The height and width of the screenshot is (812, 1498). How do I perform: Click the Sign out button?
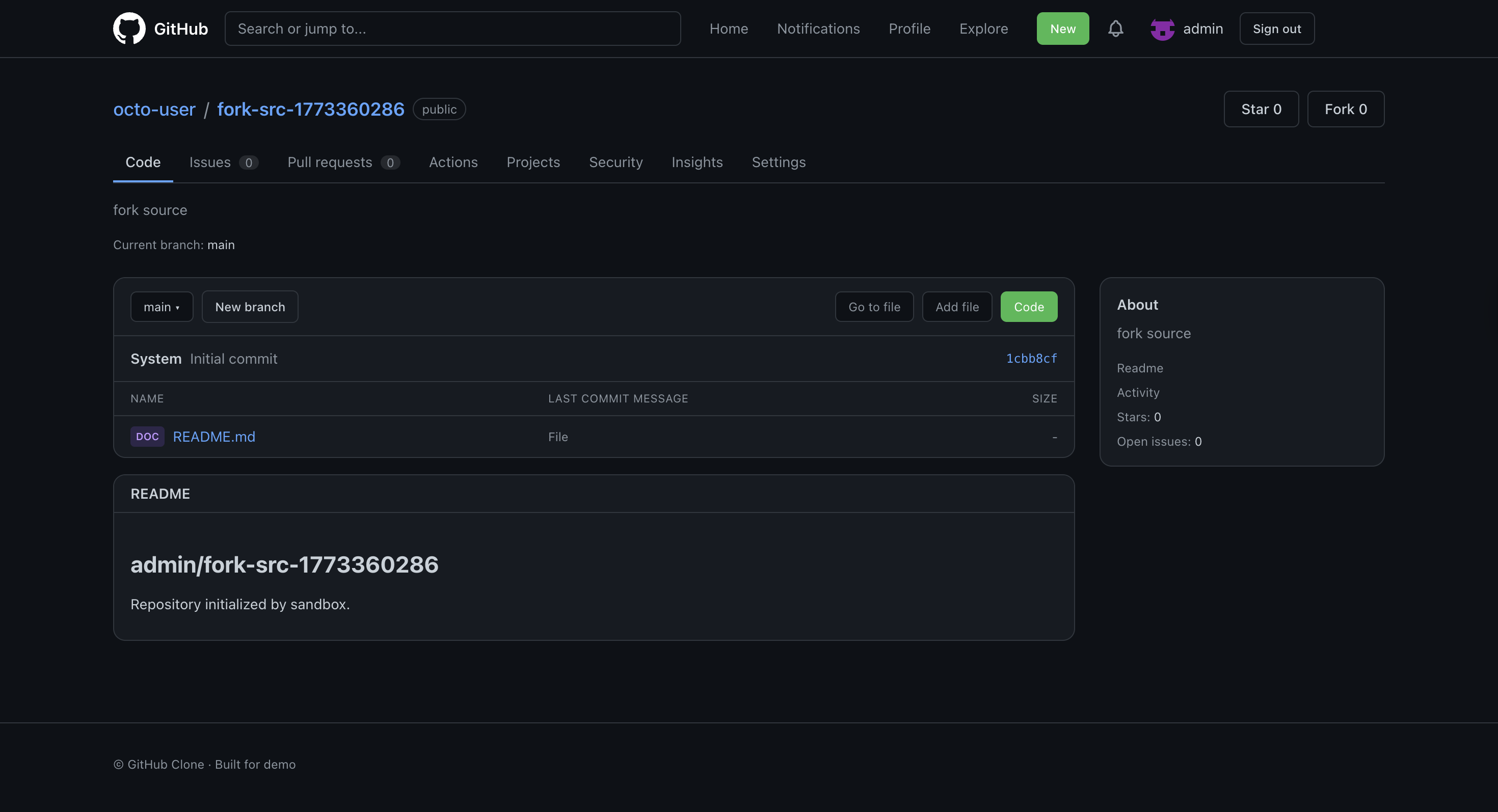click(x=1276, y=29)
